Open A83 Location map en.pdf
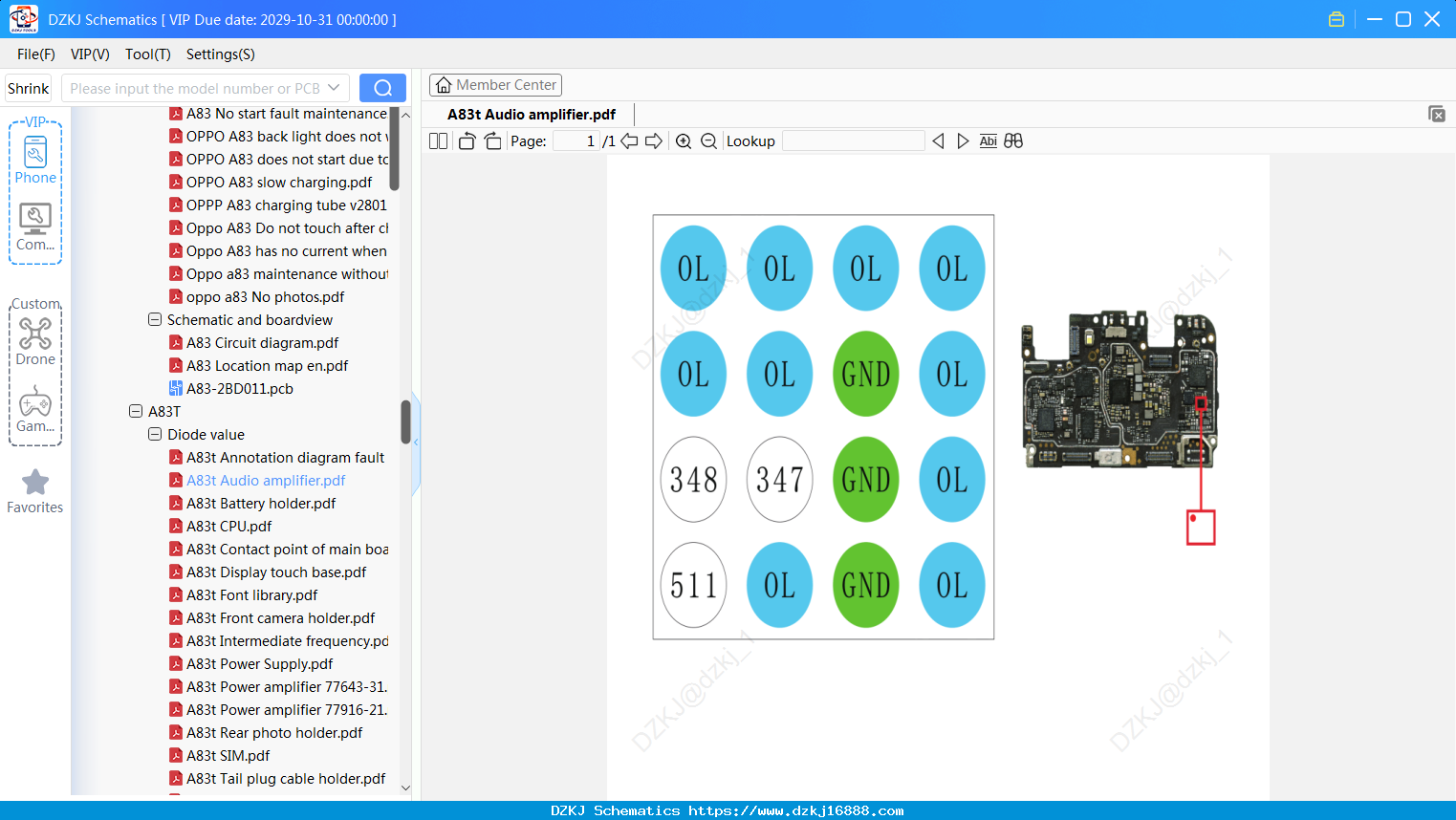The width and height of the screenshot is (1456, 820). pos(267,366)
